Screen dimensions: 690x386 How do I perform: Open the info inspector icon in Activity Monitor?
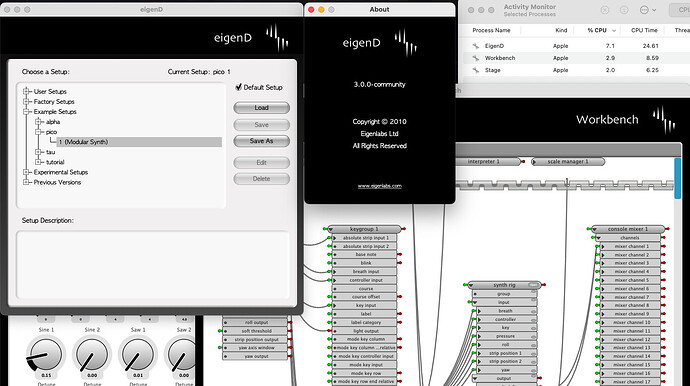pyautogui.click(x=624, y=10)
